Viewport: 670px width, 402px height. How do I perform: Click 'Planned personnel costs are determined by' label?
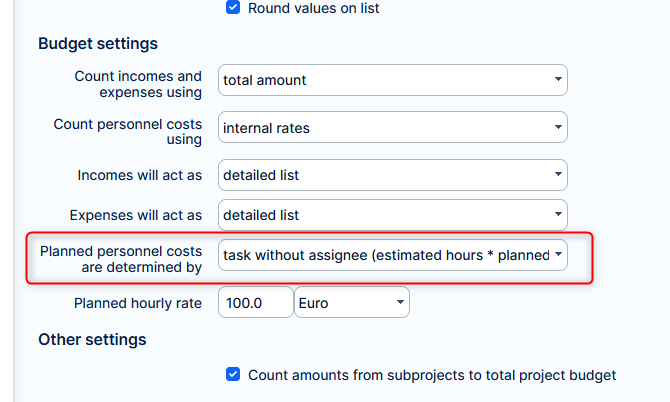point(119,258)
